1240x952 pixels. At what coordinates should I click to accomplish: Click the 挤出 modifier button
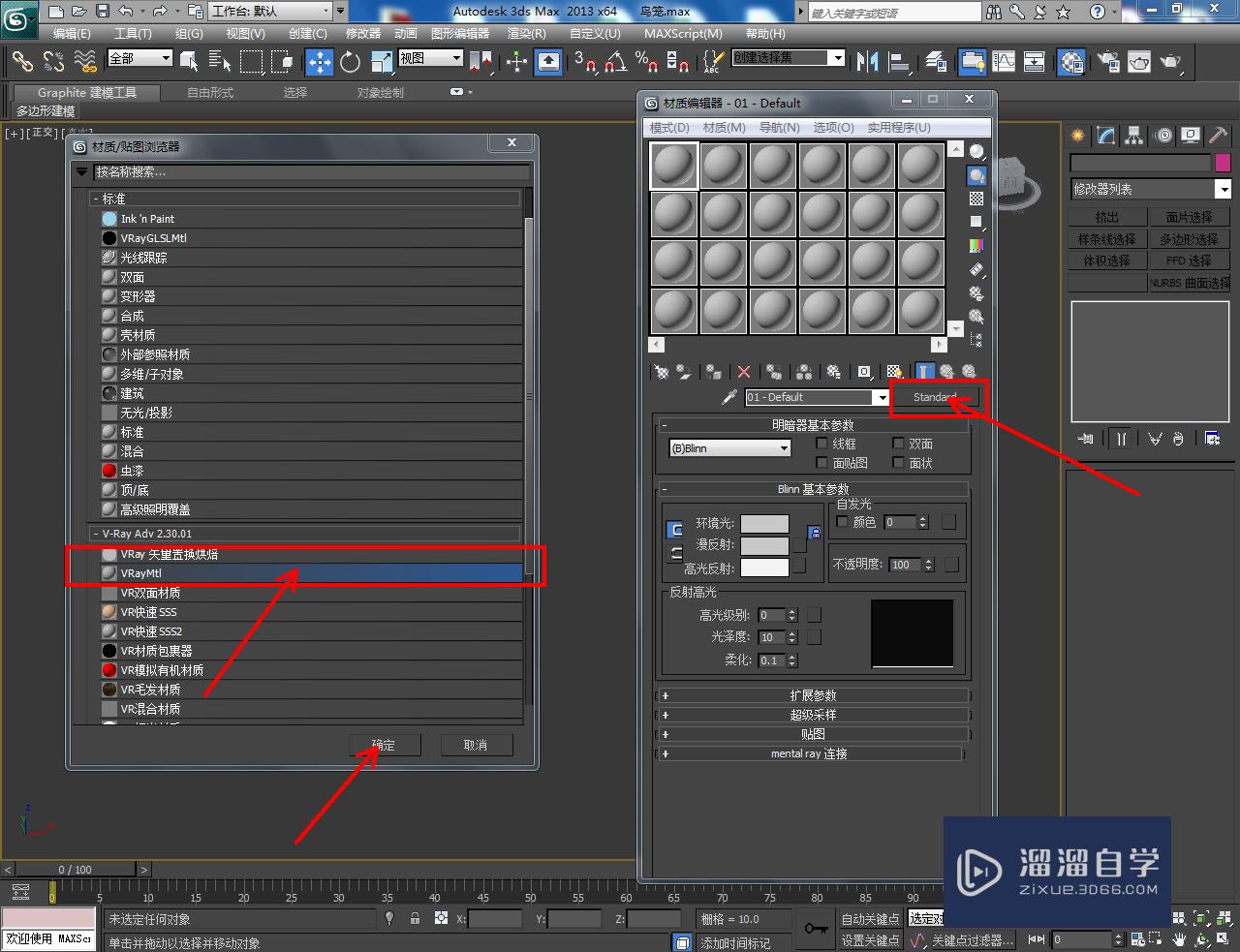point(1107,217)
